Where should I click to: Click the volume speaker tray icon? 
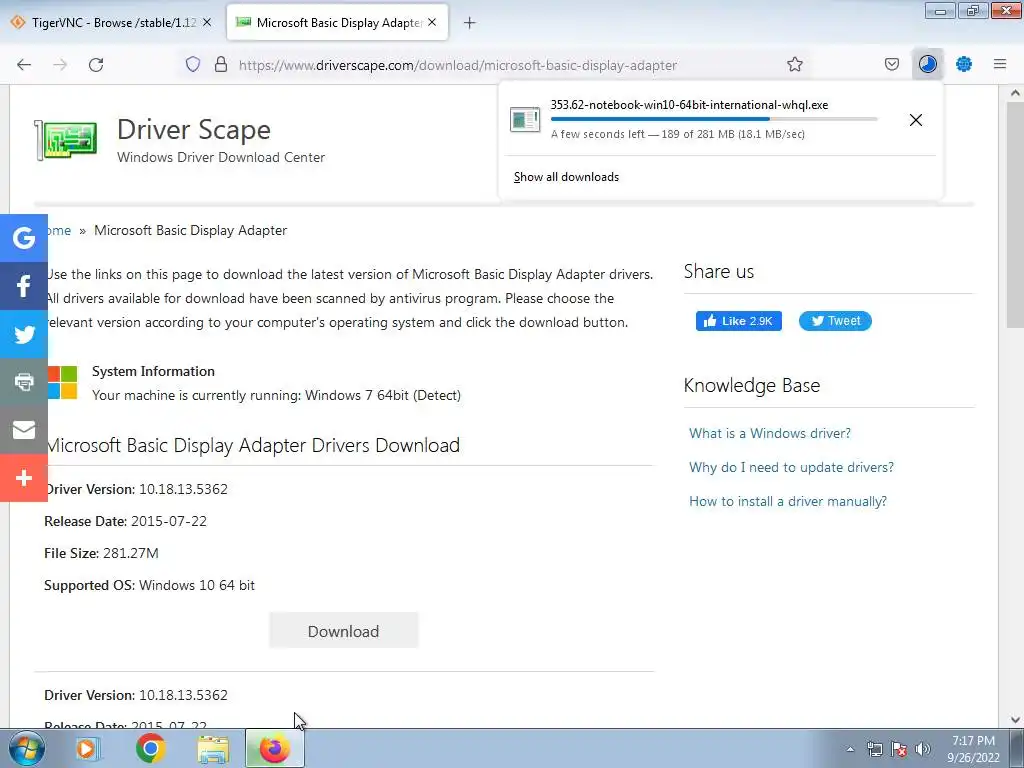923,749
